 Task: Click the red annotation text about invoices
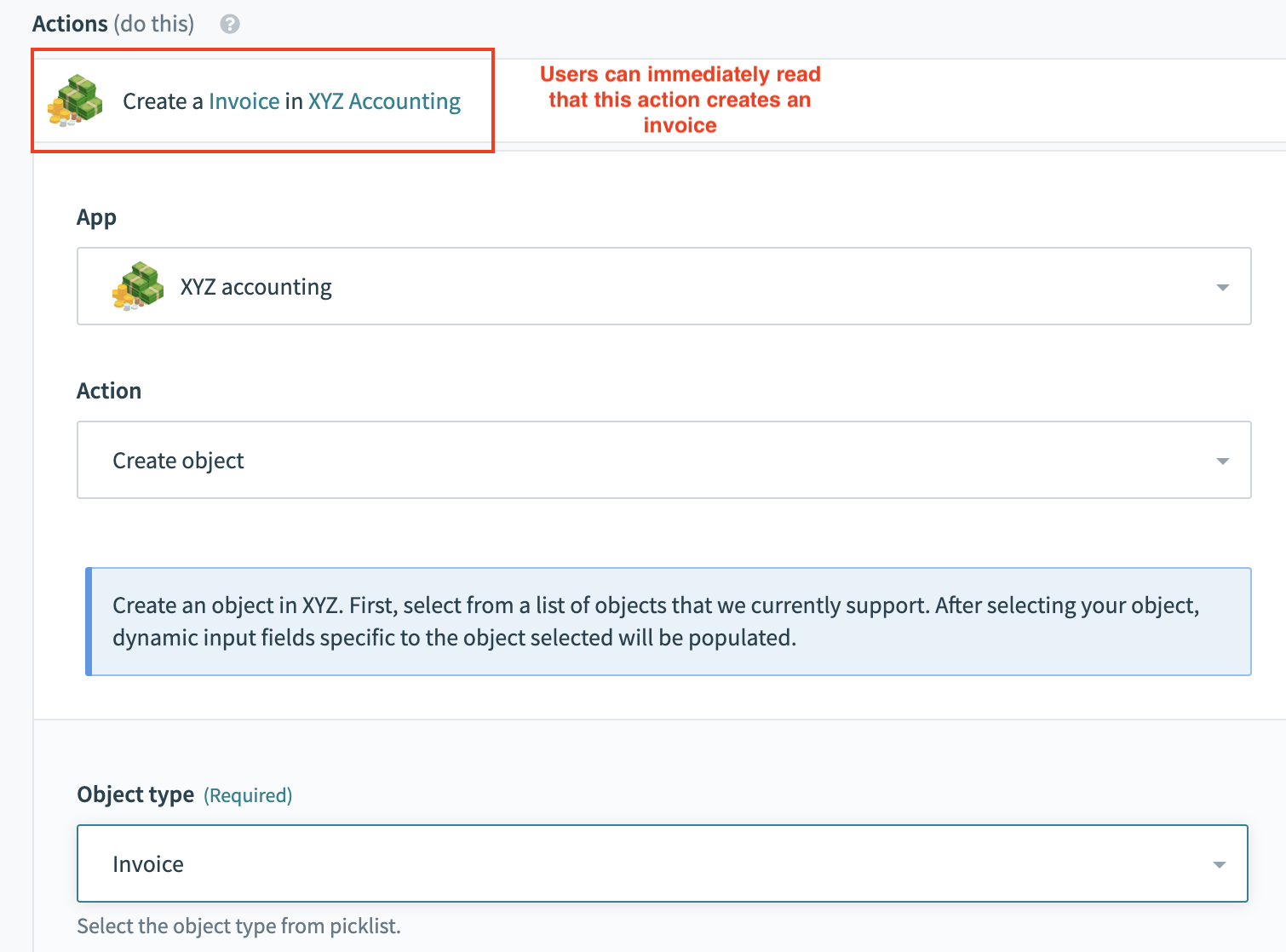click(680, 99)
